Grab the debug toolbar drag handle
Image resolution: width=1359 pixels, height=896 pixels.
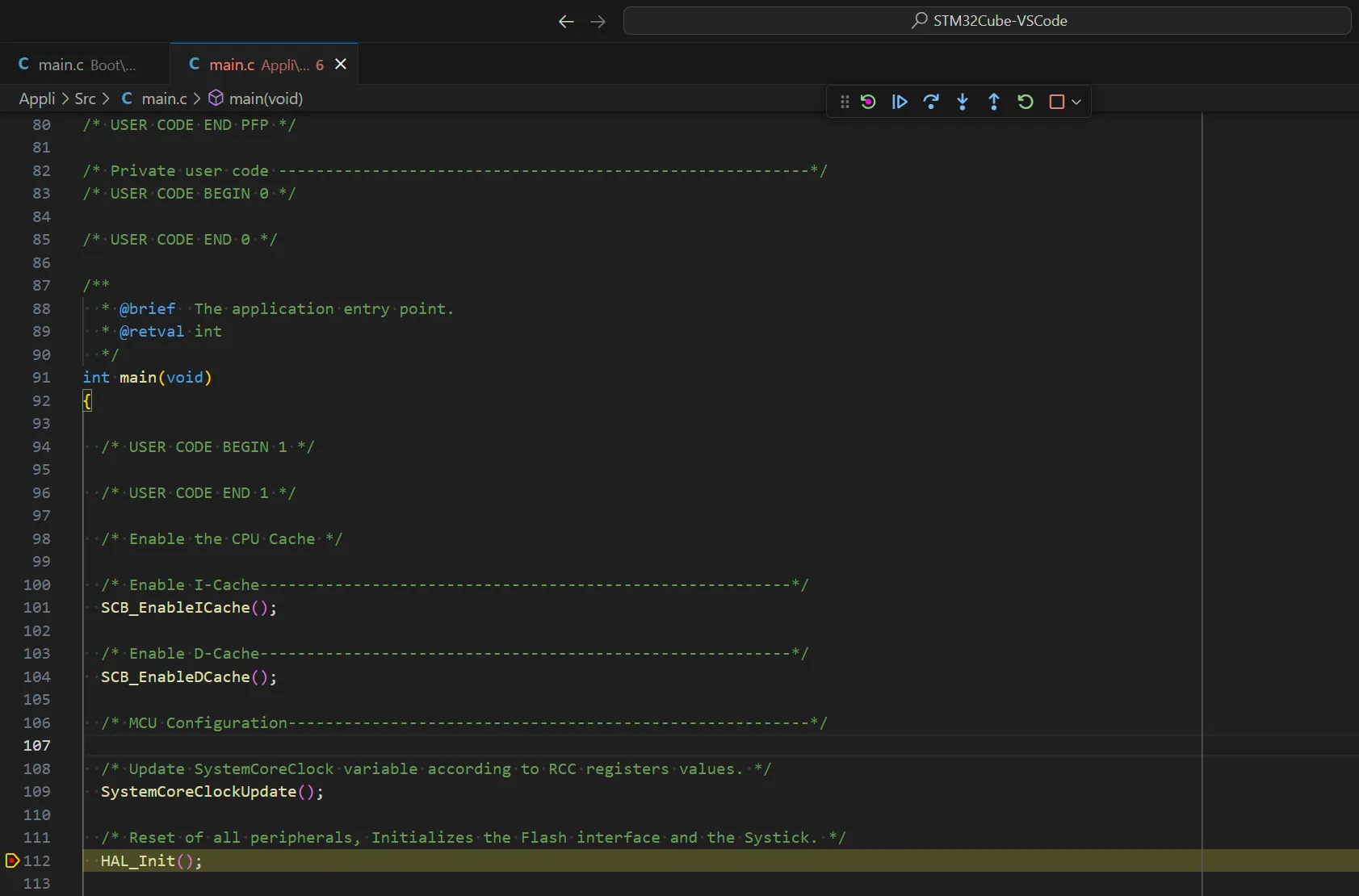[844, 102]
